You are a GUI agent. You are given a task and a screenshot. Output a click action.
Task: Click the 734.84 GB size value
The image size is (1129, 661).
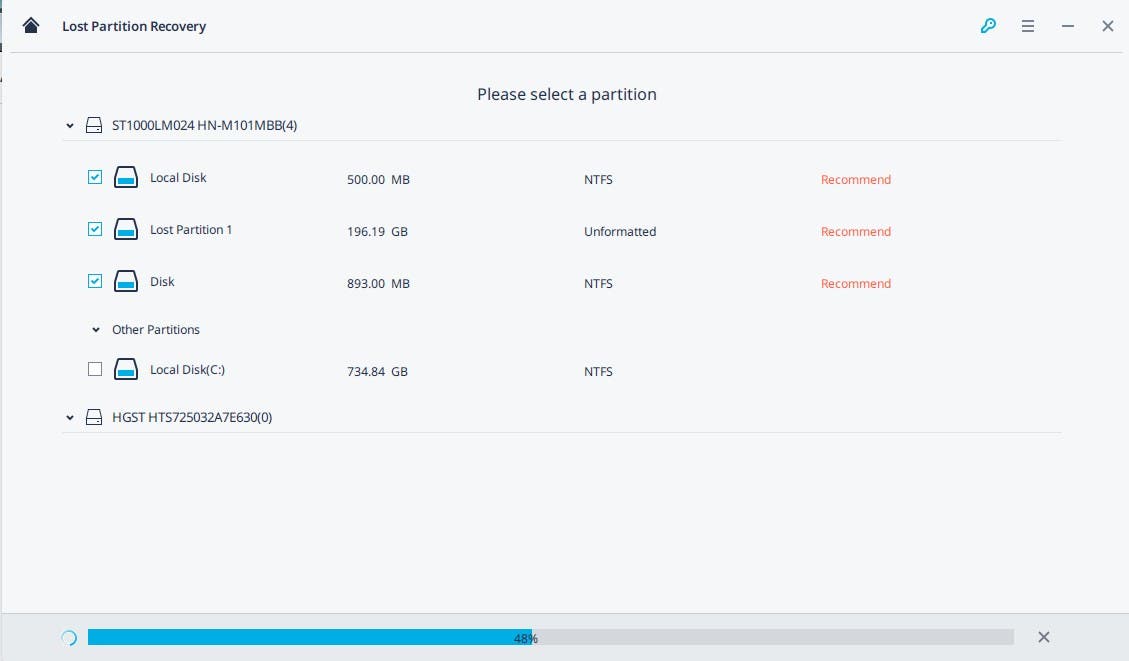[377, 372]
